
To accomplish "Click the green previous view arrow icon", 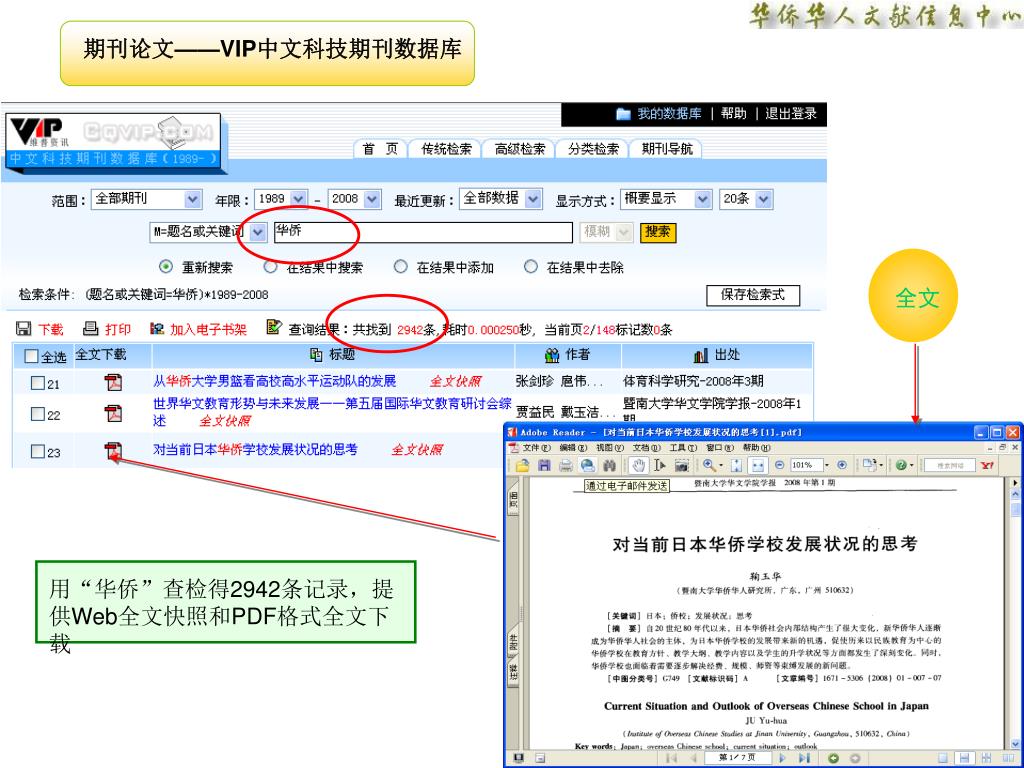I will 833,758.
